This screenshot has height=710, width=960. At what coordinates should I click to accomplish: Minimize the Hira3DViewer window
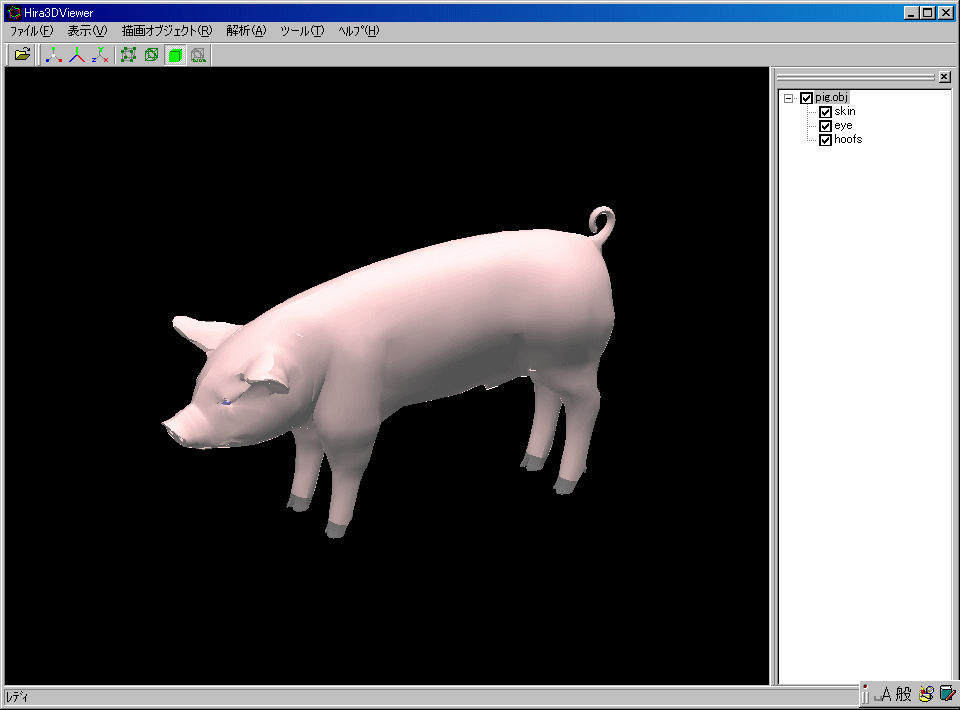pyautogui.click(x=912, y=13)
